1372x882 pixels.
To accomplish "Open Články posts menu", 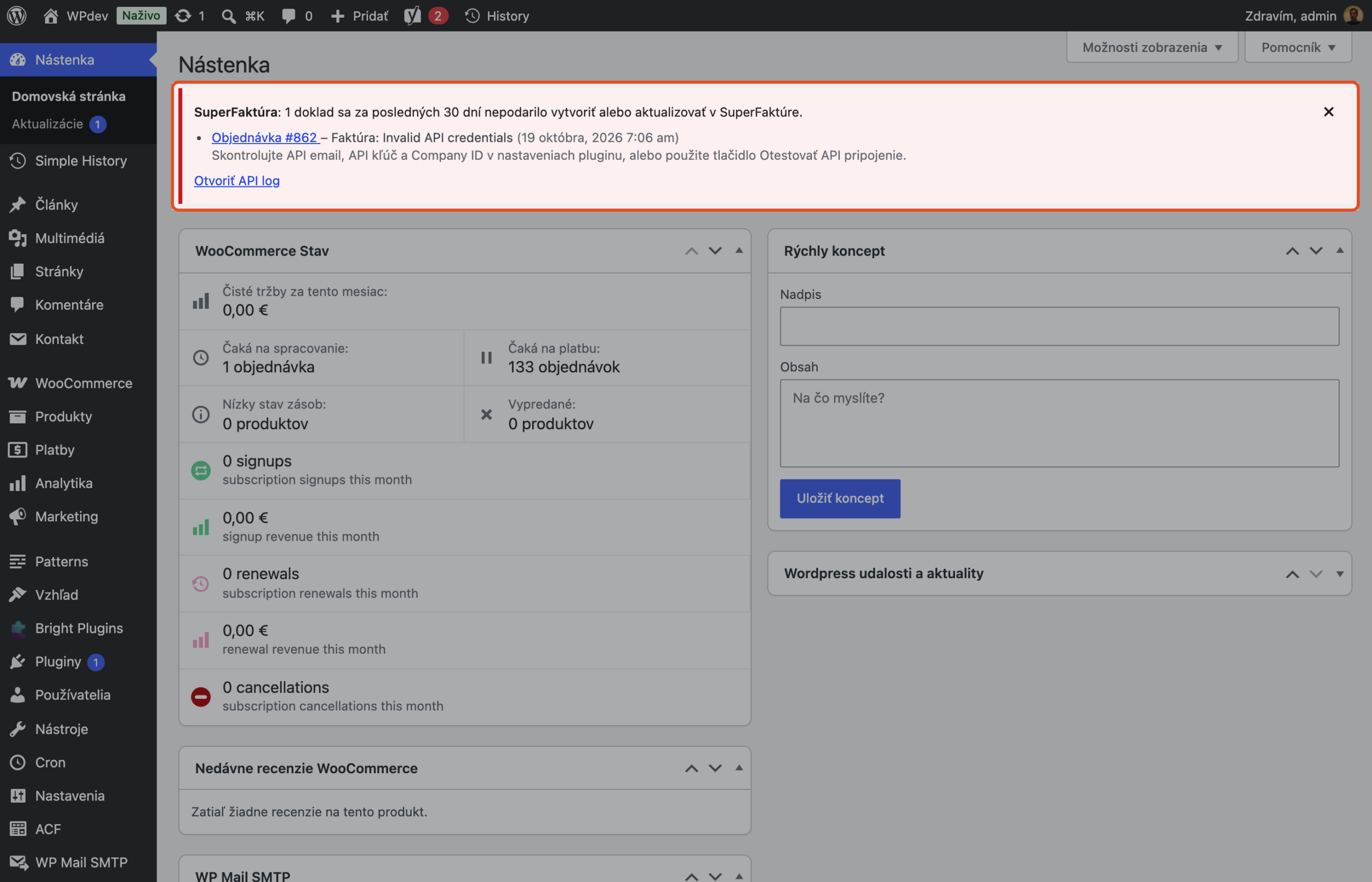I will tap(78, 205).
